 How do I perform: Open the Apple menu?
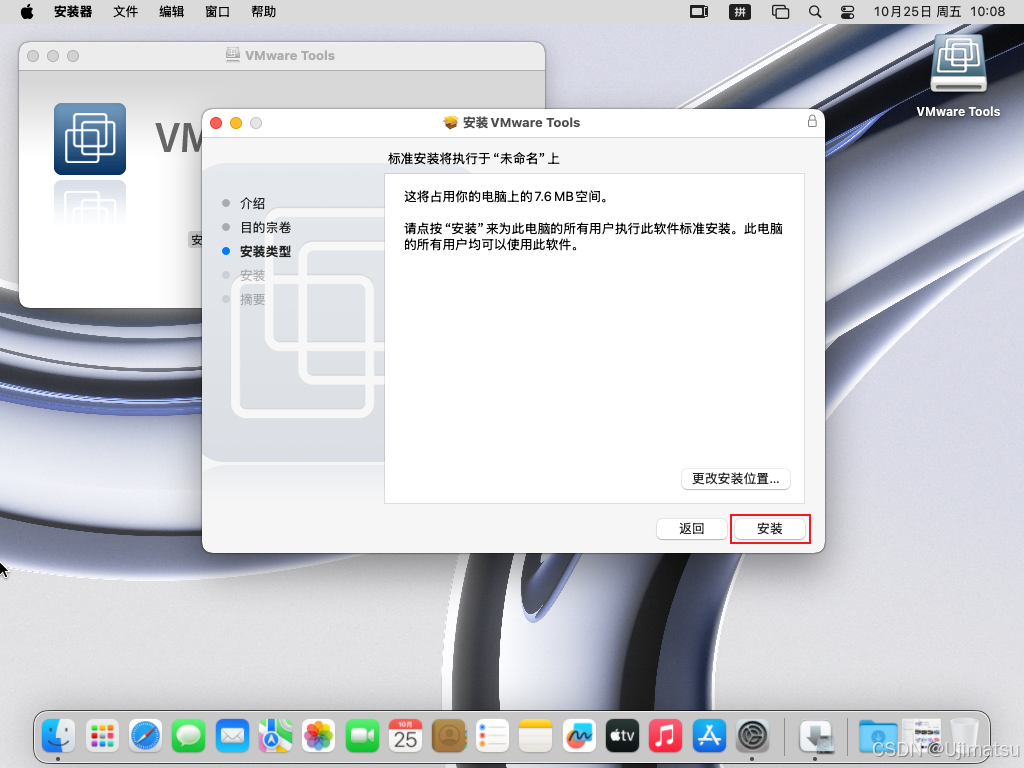(27, 12)
